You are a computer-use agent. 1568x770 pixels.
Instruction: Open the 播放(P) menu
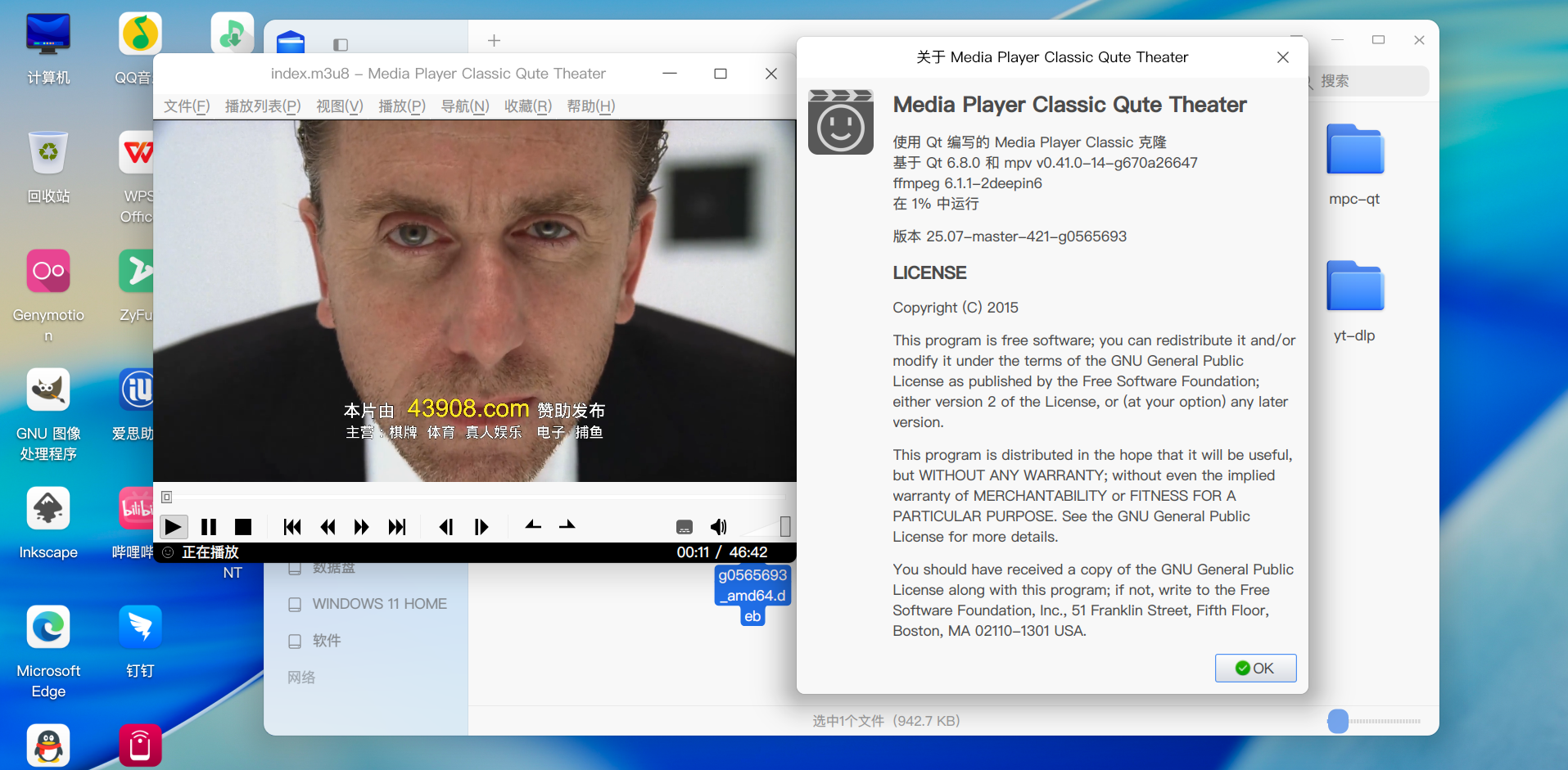click(402, 106)
